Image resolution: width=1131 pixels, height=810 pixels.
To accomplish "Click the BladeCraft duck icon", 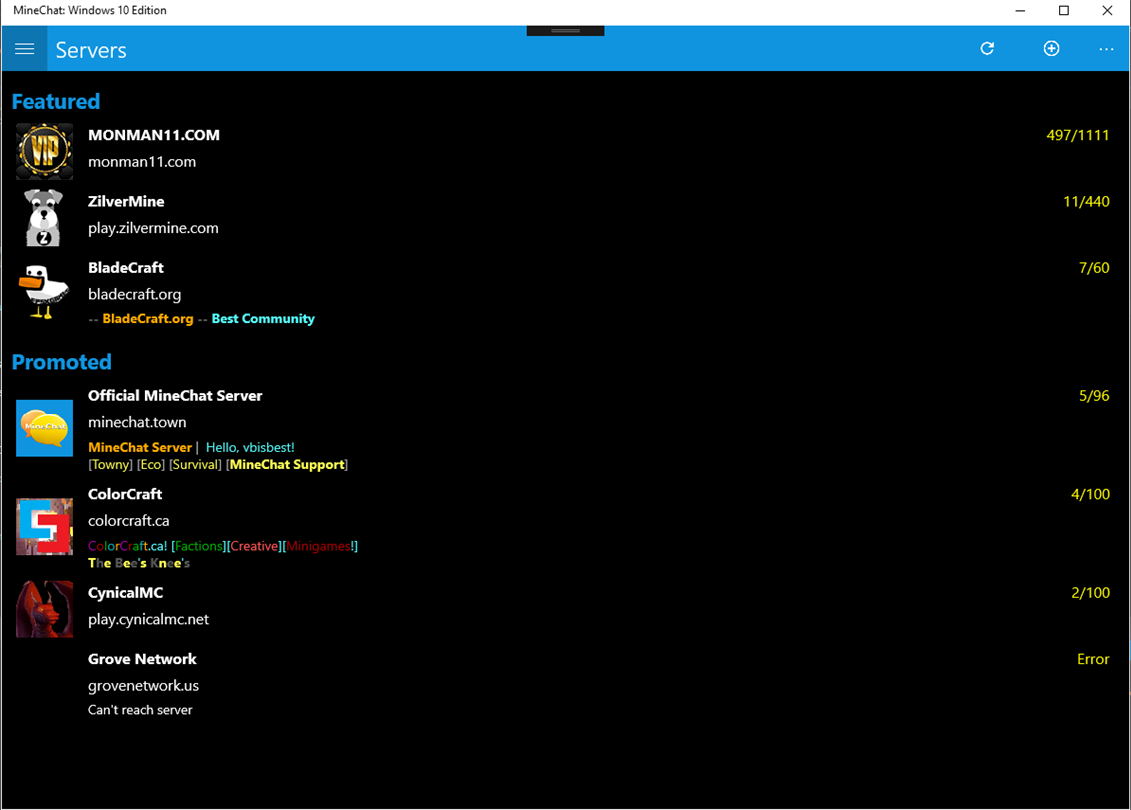I will point(45,291).
